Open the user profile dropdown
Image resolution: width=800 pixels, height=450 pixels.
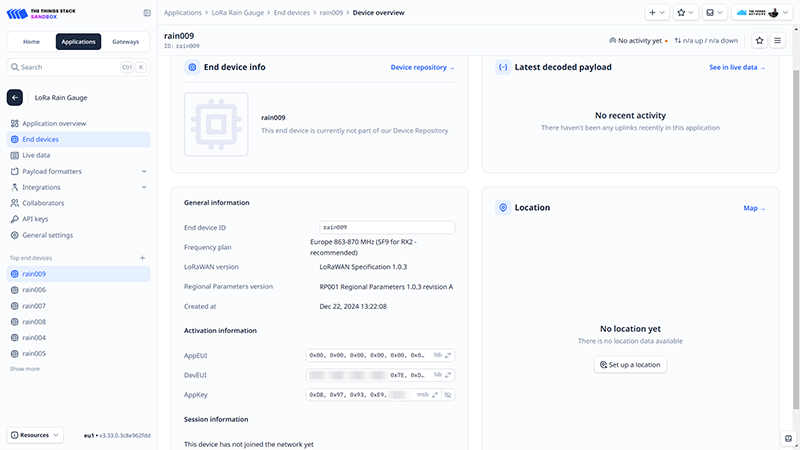[x=762, y=13]
